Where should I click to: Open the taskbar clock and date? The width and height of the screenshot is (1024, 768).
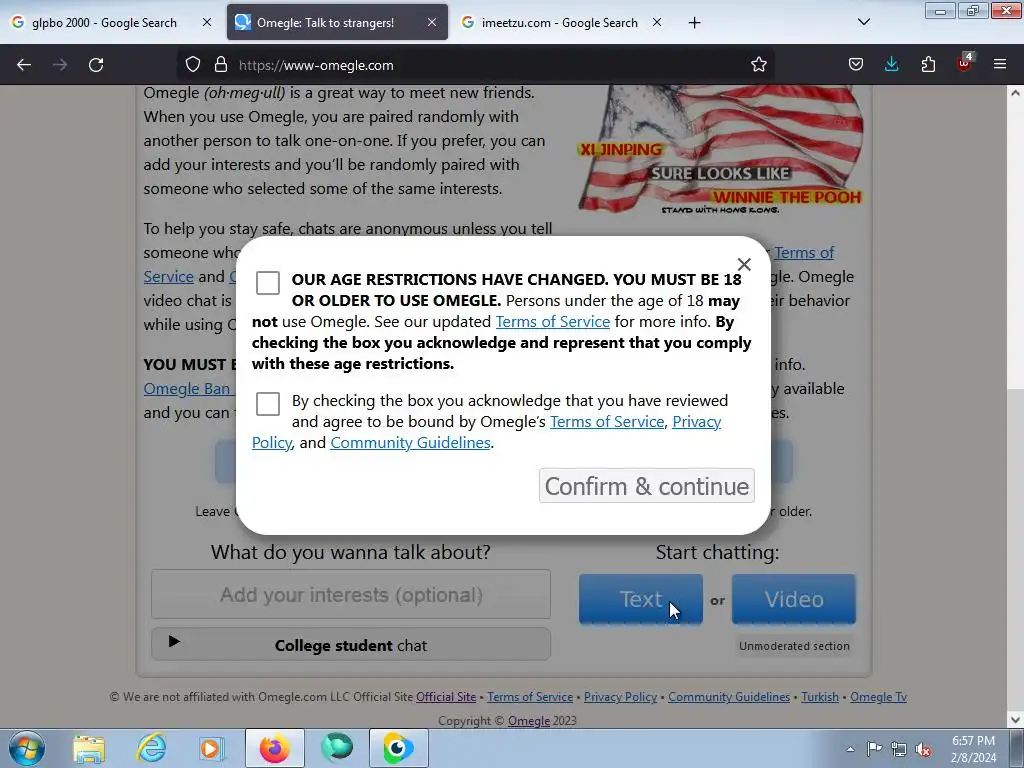(973, 749)
